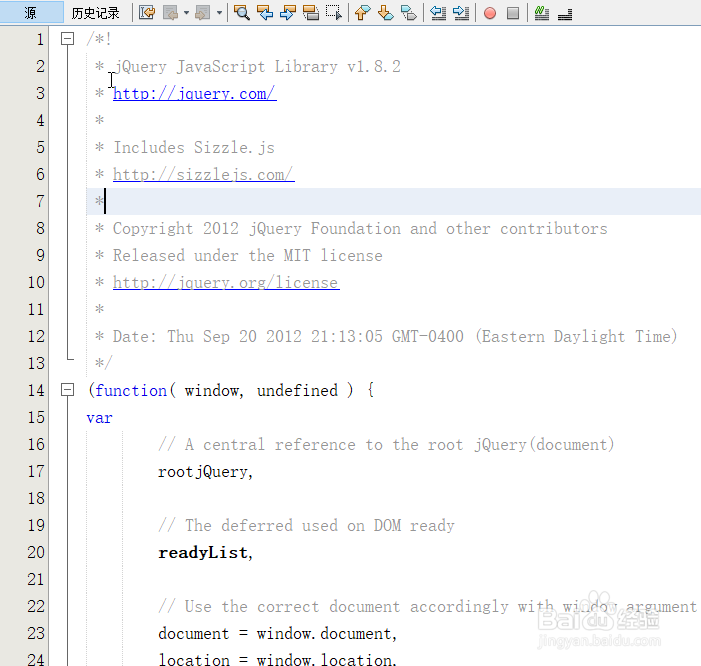
Task: Toggle Rectangular Selection icon
Action: [x=334, y=13]
